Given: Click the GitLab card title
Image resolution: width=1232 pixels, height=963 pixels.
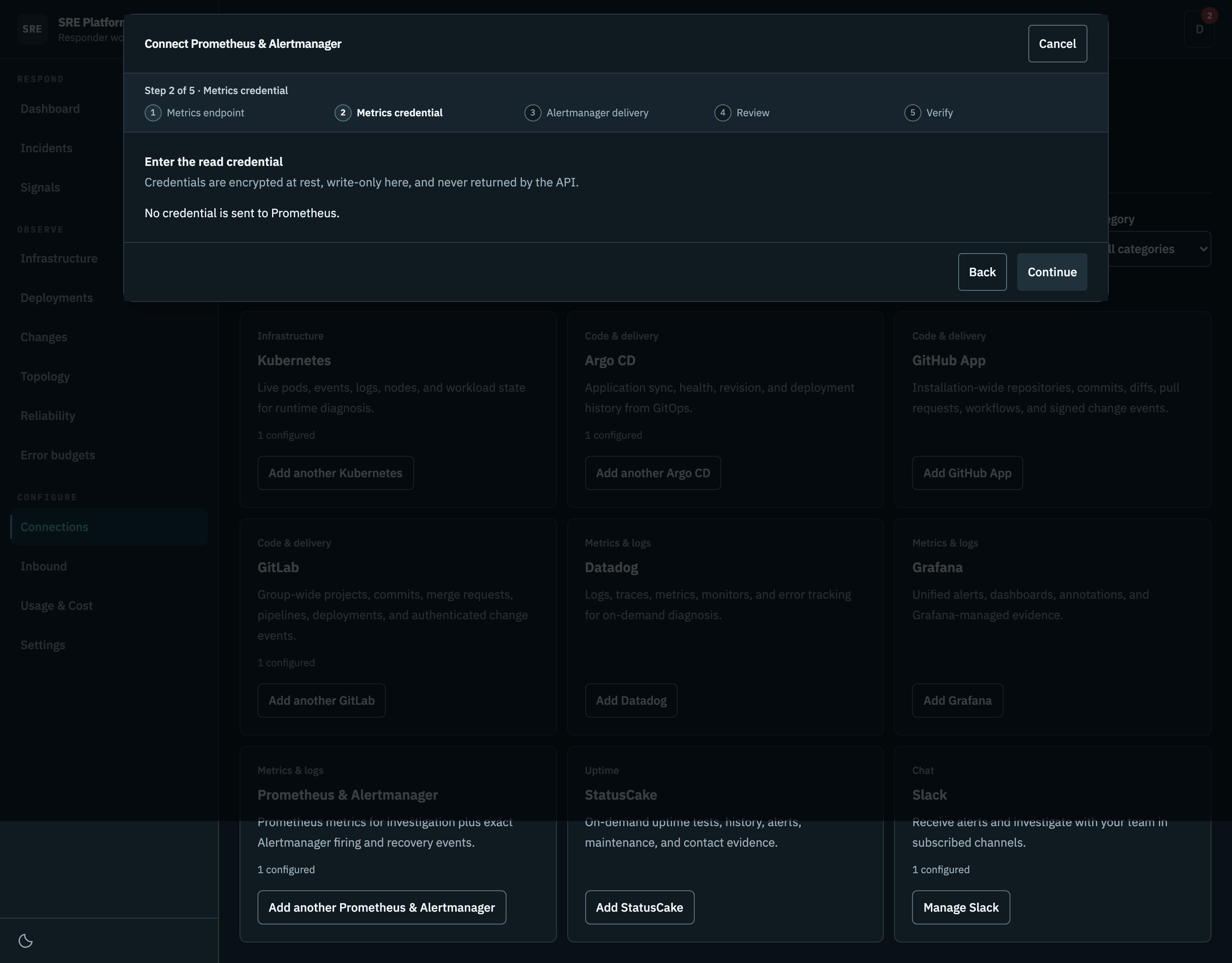Looking at the screenshot, I should (278, 568).
